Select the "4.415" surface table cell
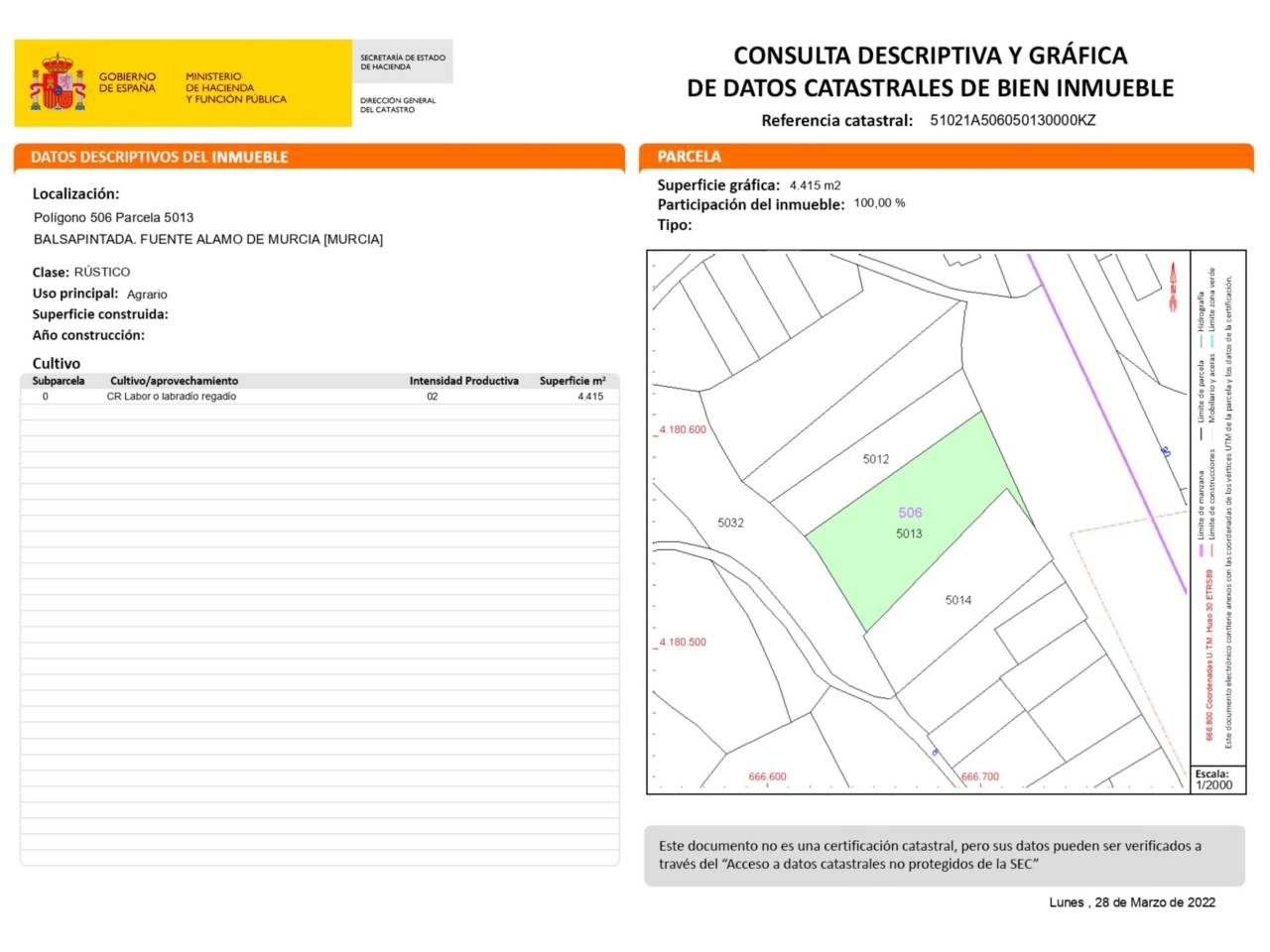This screenshot has height=952, width=1270. 590,397
